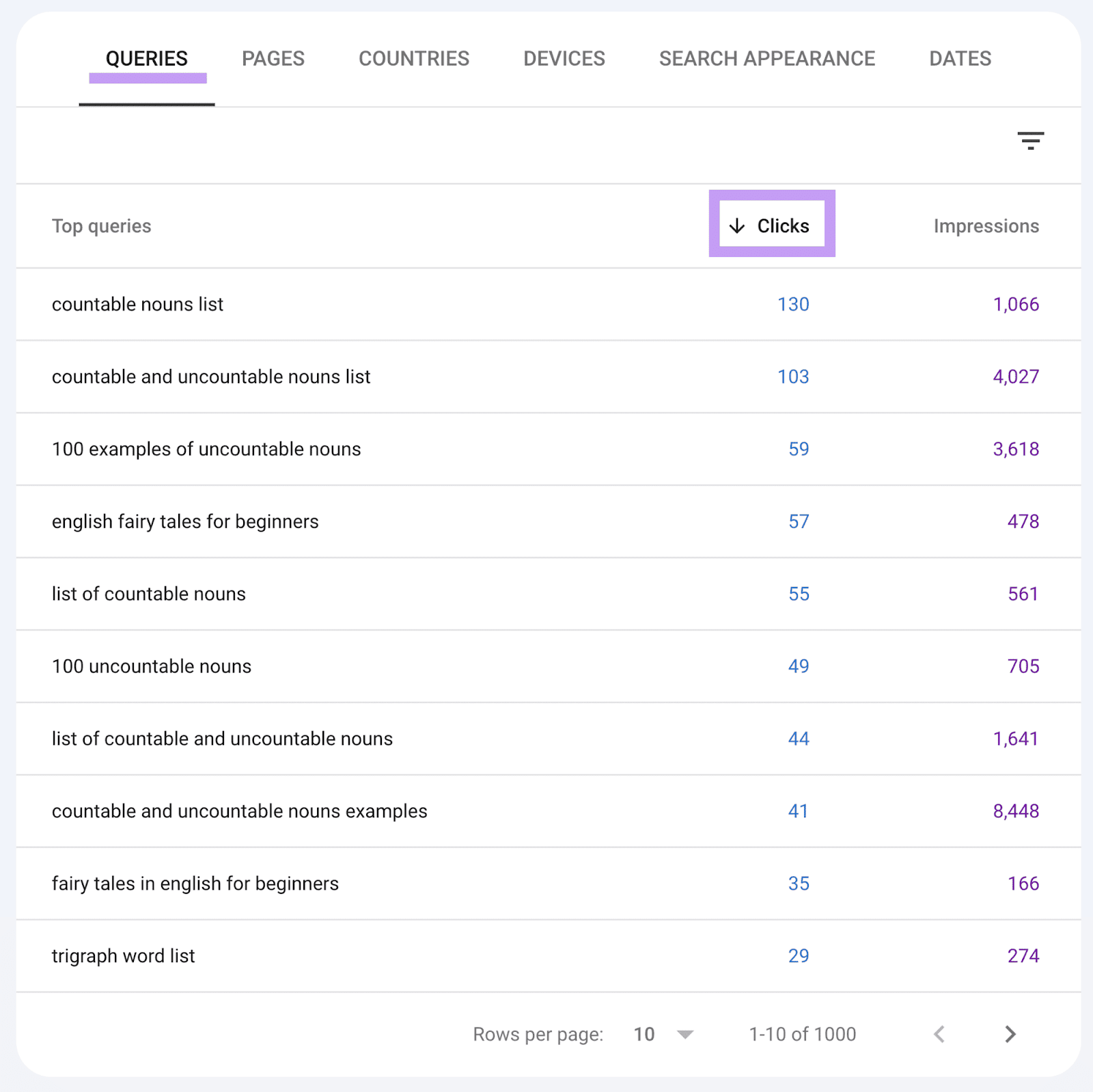Viewport: 1093px width, 1092px height.
Task: Switch to the Pages tab
Action: tap(273, 59)
